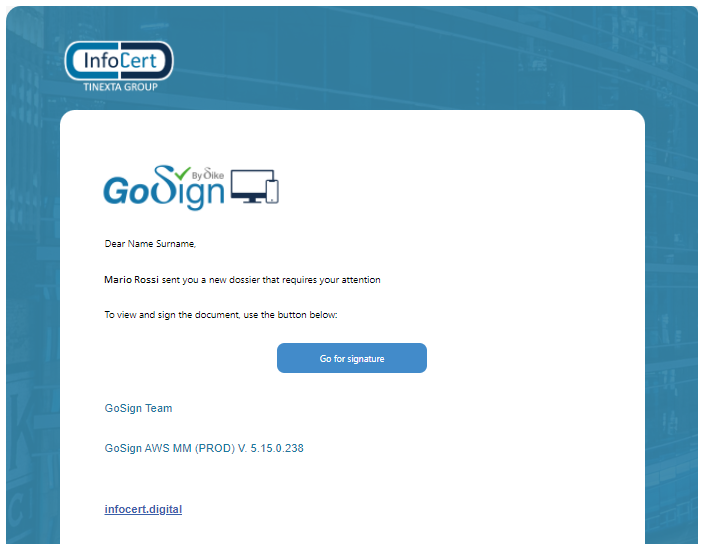Click the "new dossier" words in message
702x544 pixels.
(236, 280)
